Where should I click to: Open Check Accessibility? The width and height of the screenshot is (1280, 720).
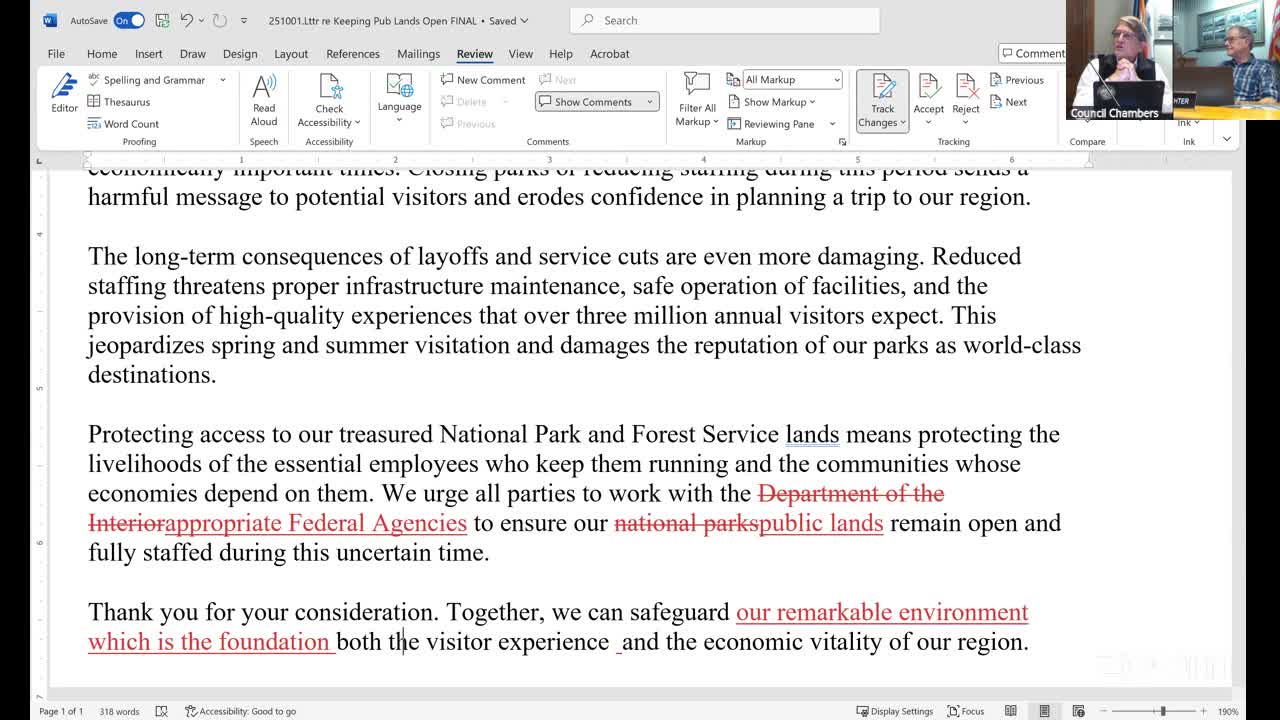click(x=328, y=97)
